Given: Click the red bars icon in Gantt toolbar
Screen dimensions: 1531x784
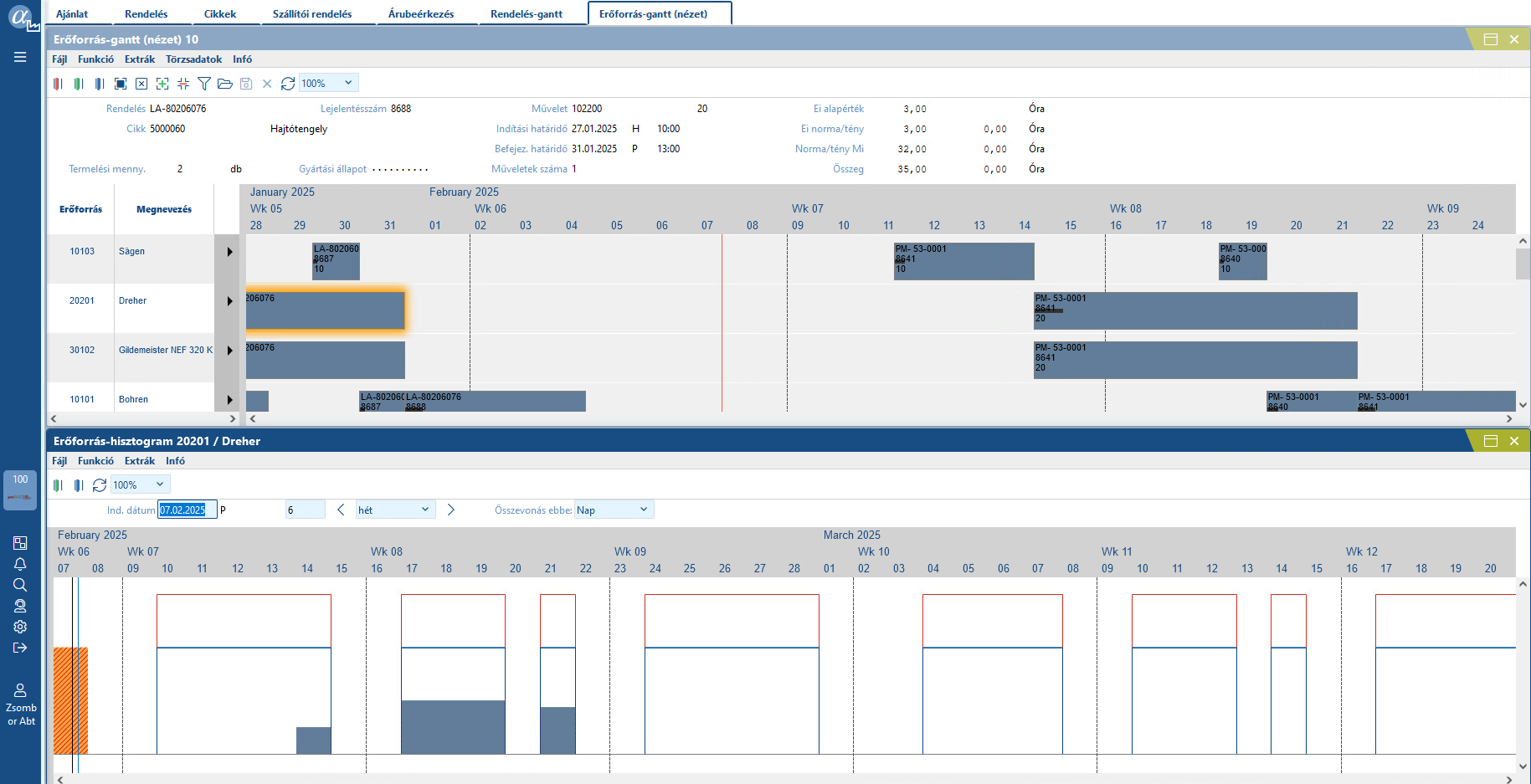Looking at the screenshot, I should [58, 84].
